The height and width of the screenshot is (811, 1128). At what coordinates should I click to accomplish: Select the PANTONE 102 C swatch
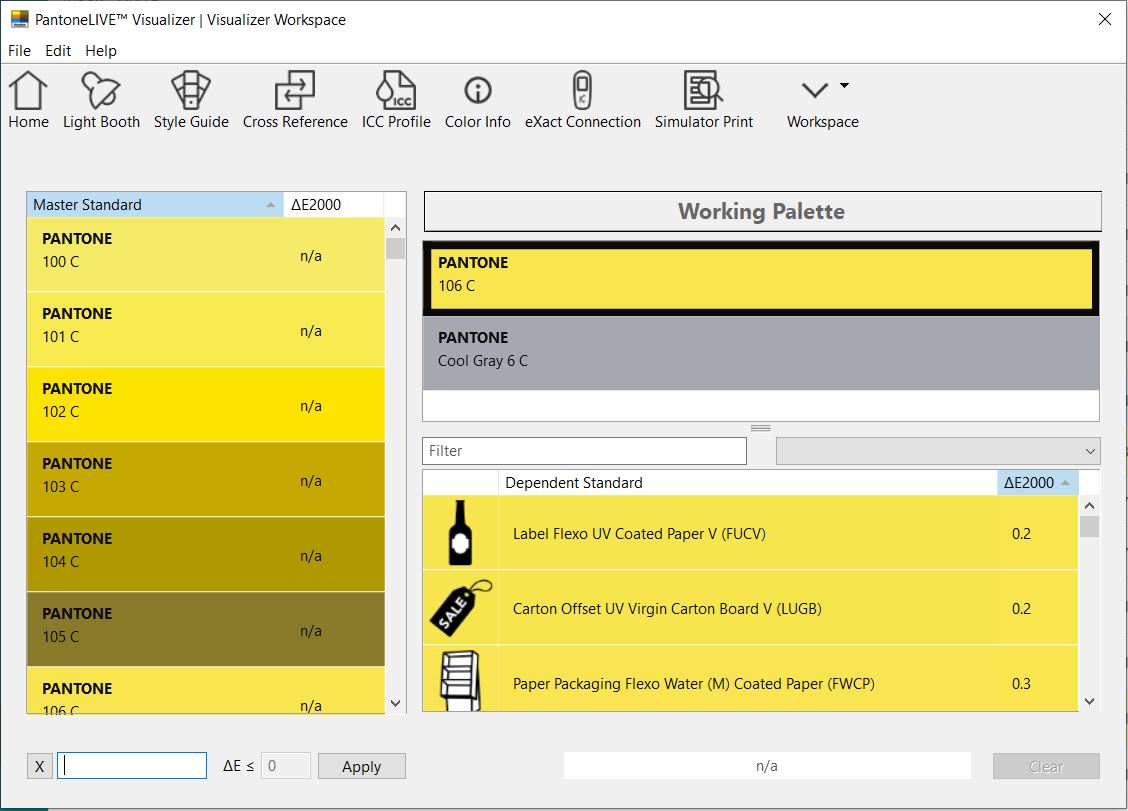pos(205,404)
